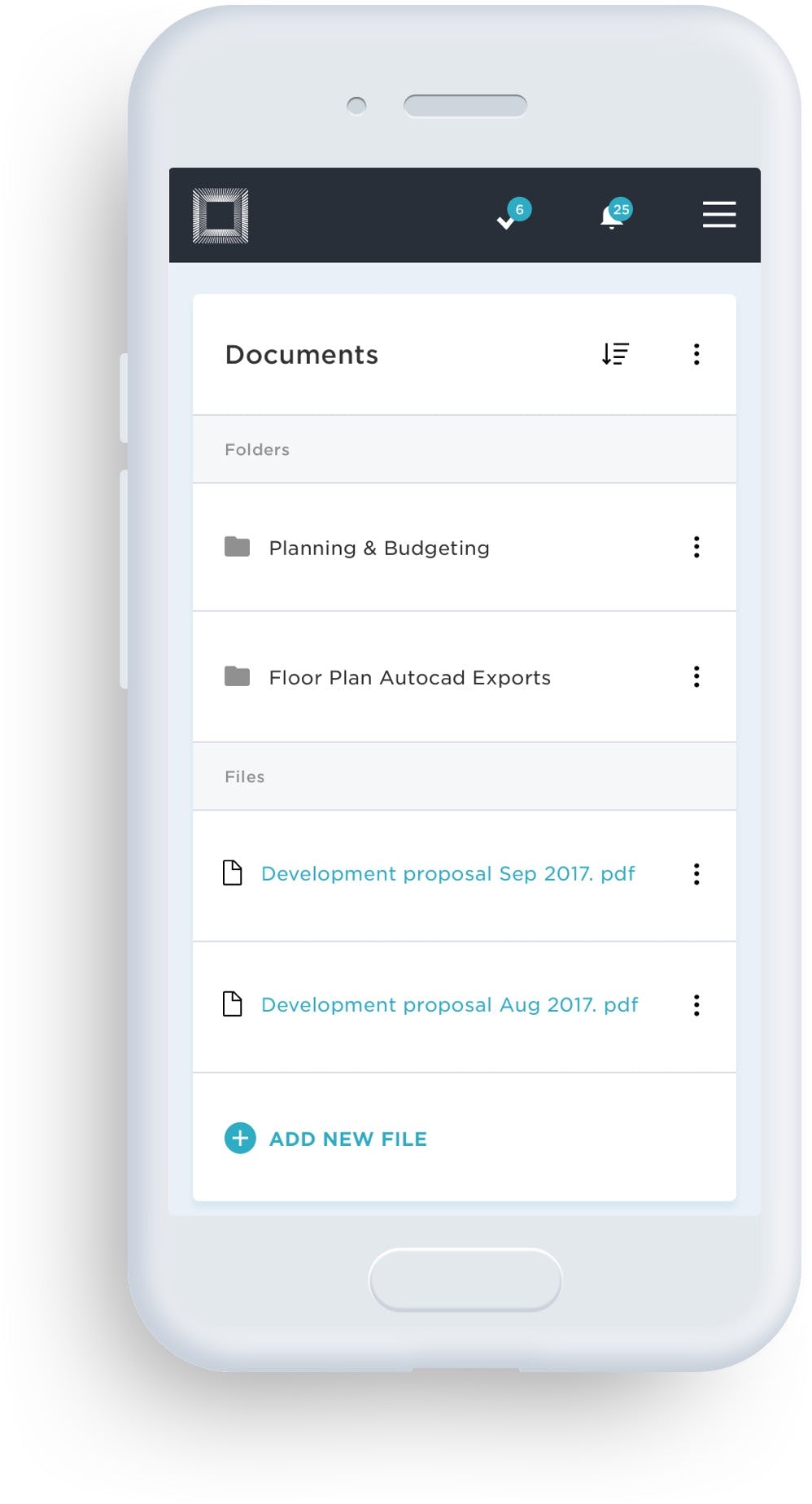Viewport: 812px width, 1504px height.
Task: Click the file icon next to Development proposal Sep 2017
Action: coord(234,872)
